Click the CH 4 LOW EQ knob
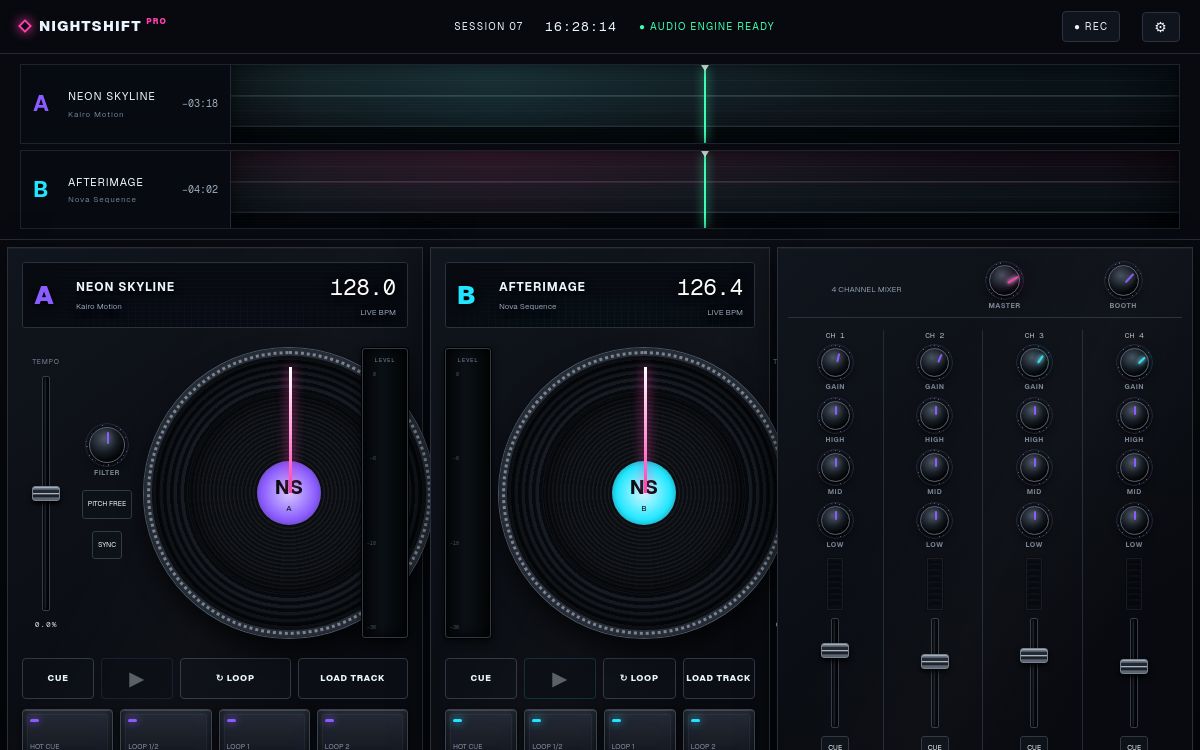Image resolution: width=1200 pixels, height=750 pixels. tap(1134, 520)
